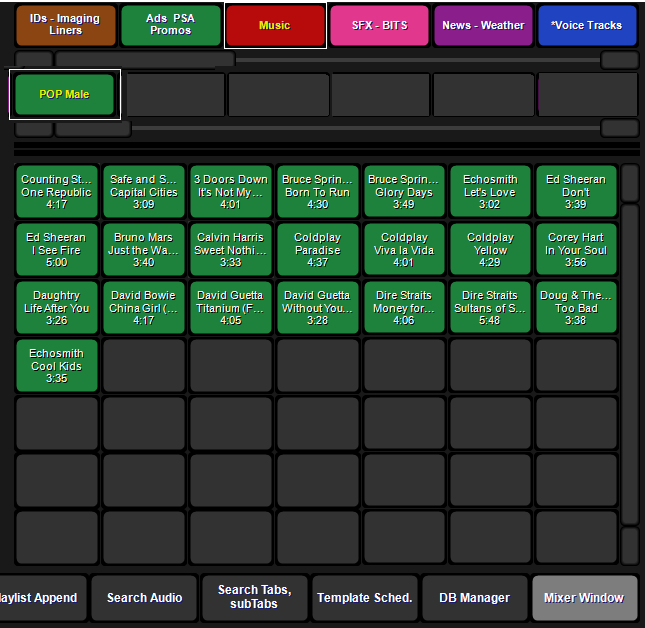Play Bruce Springsteen Glory Days
This screenshot has height=628, width=645.
point(404,192)
